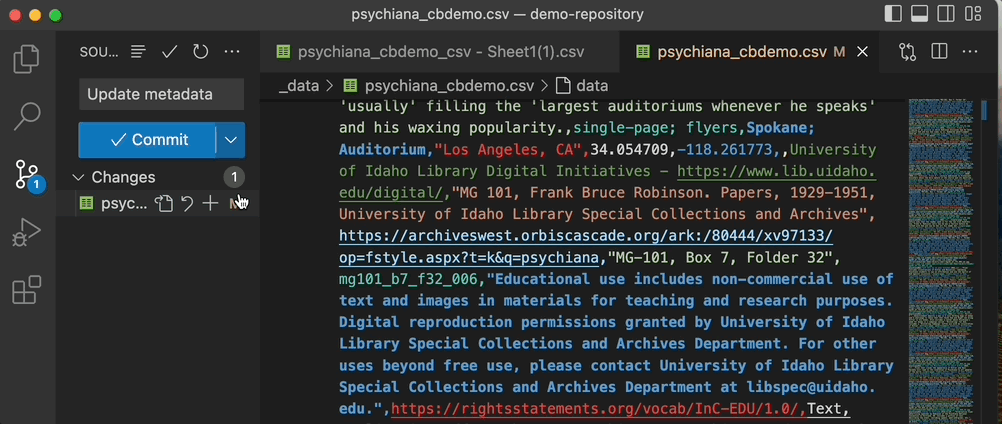1002x424 pixels.
Task: Click the Commit button
Action: pos(147,140)
